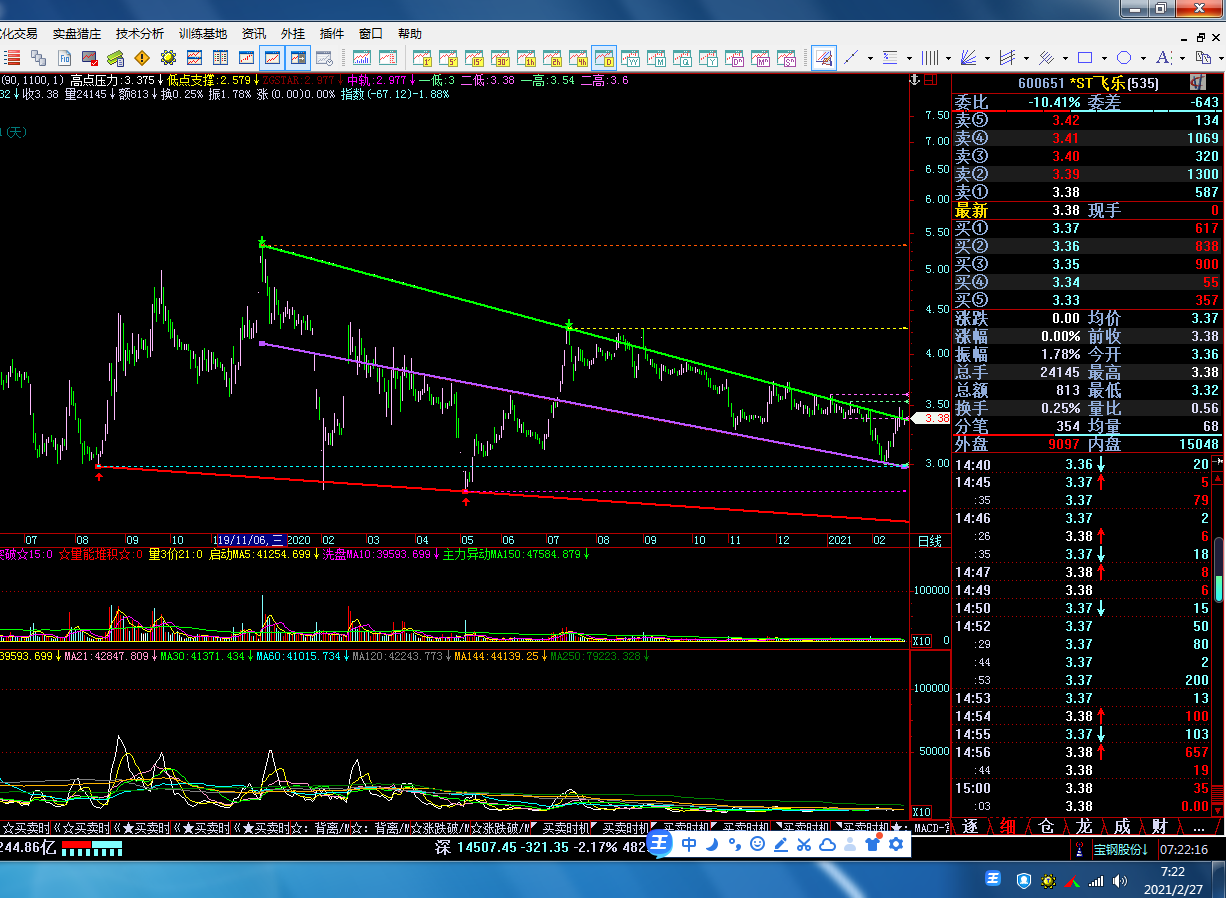Image resolution: width=1226 pixels, height=898 pixels.
Task: Click the table columns toolbar icon
Action: [220, 57]
